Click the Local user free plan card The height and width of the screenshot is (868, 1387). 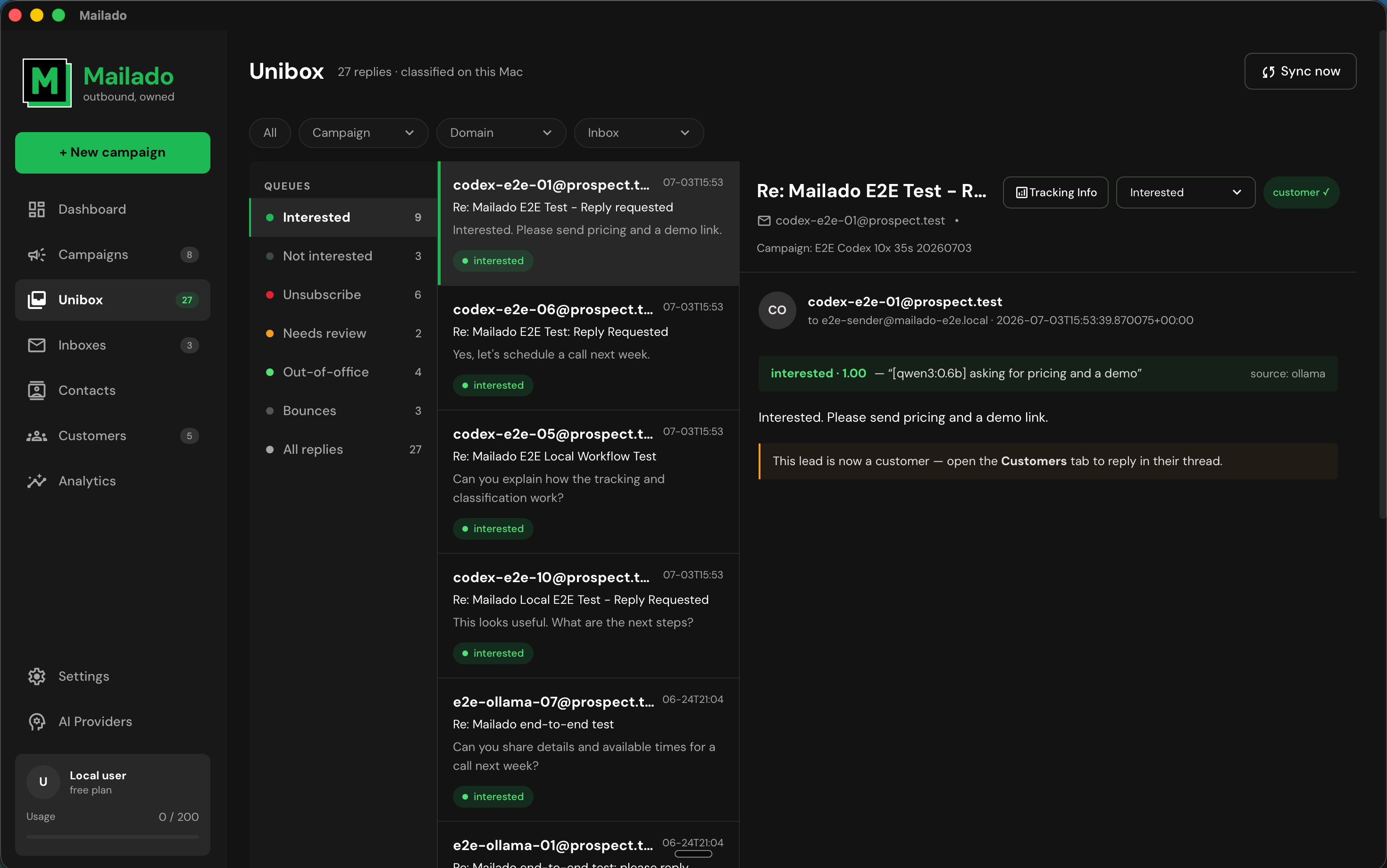tap(113, 804)
